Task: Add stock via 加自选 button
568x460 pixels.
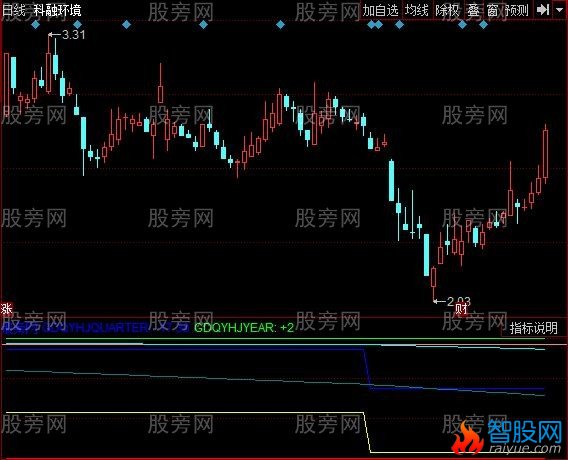Action: pos(381,10)
